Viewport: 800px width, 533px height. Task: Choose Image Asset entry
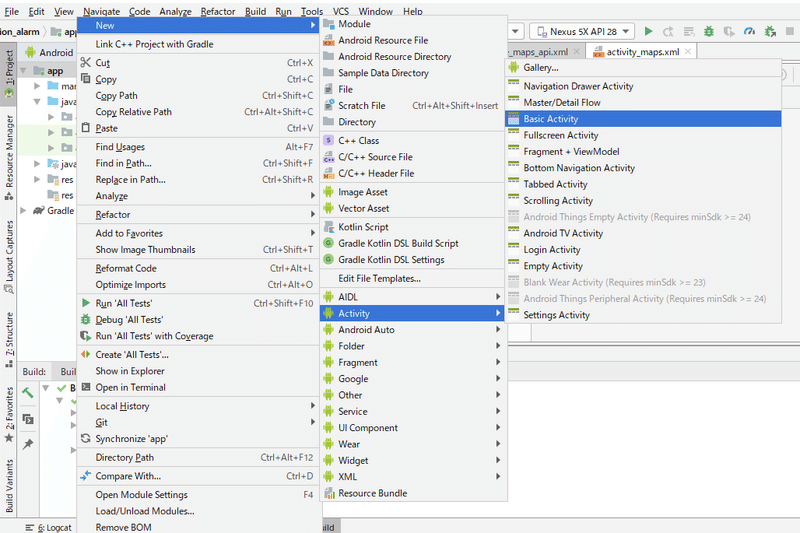click(413, 192)
